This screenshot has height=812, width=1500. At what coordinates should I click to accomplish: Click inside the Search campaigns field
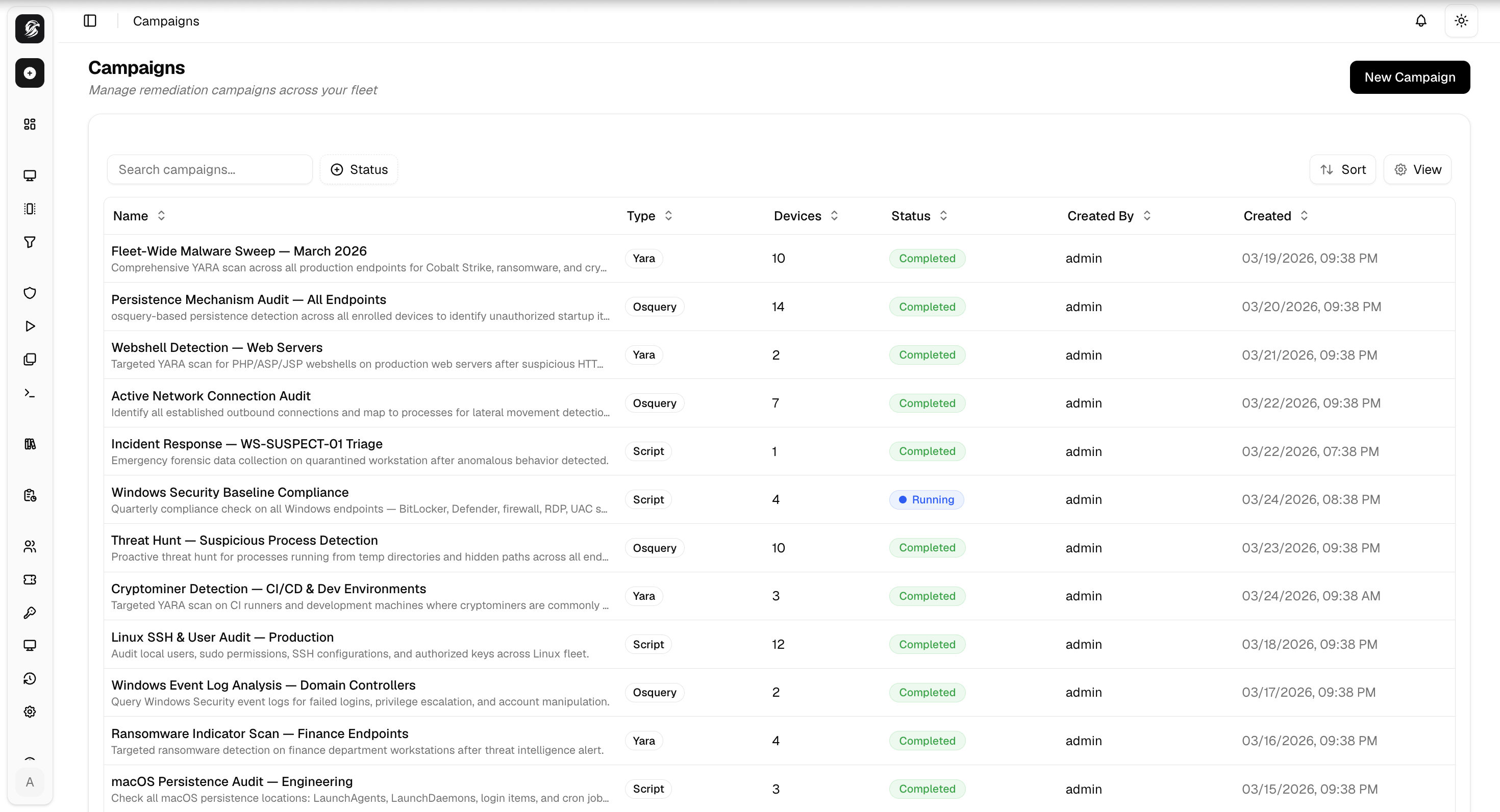click(210, 169)
